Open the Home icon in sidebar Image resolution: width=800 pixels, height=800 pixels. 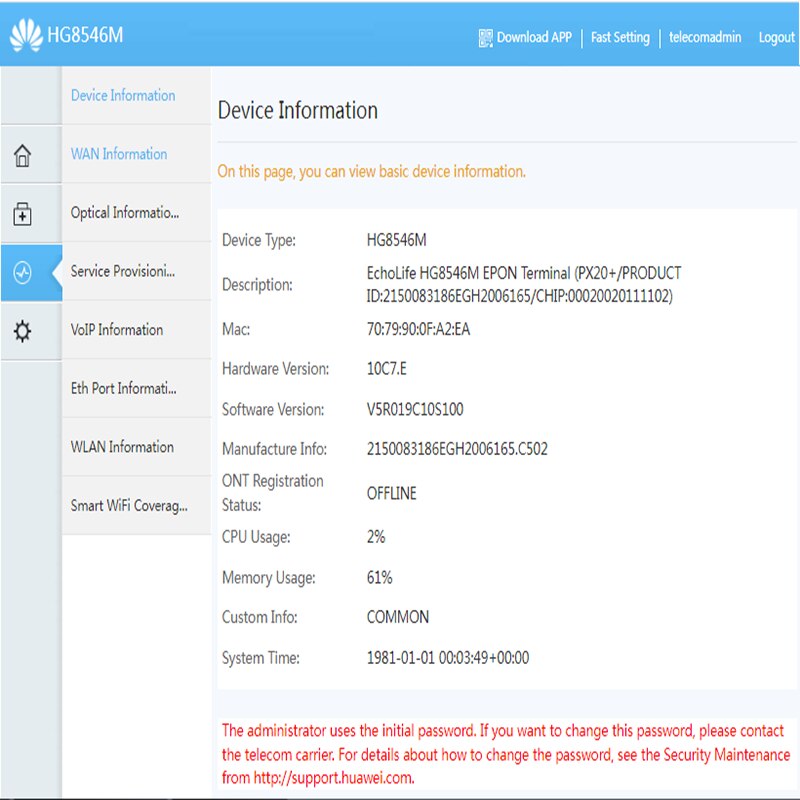click(22, 155)
